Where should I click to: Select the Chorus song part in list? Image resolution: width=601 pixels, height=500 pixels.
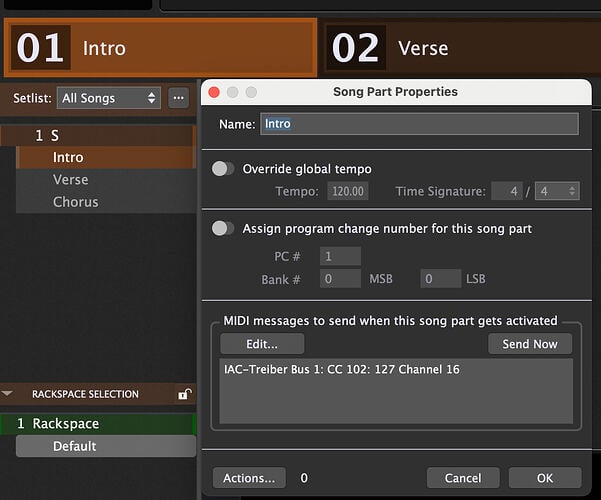pos(75,202)
